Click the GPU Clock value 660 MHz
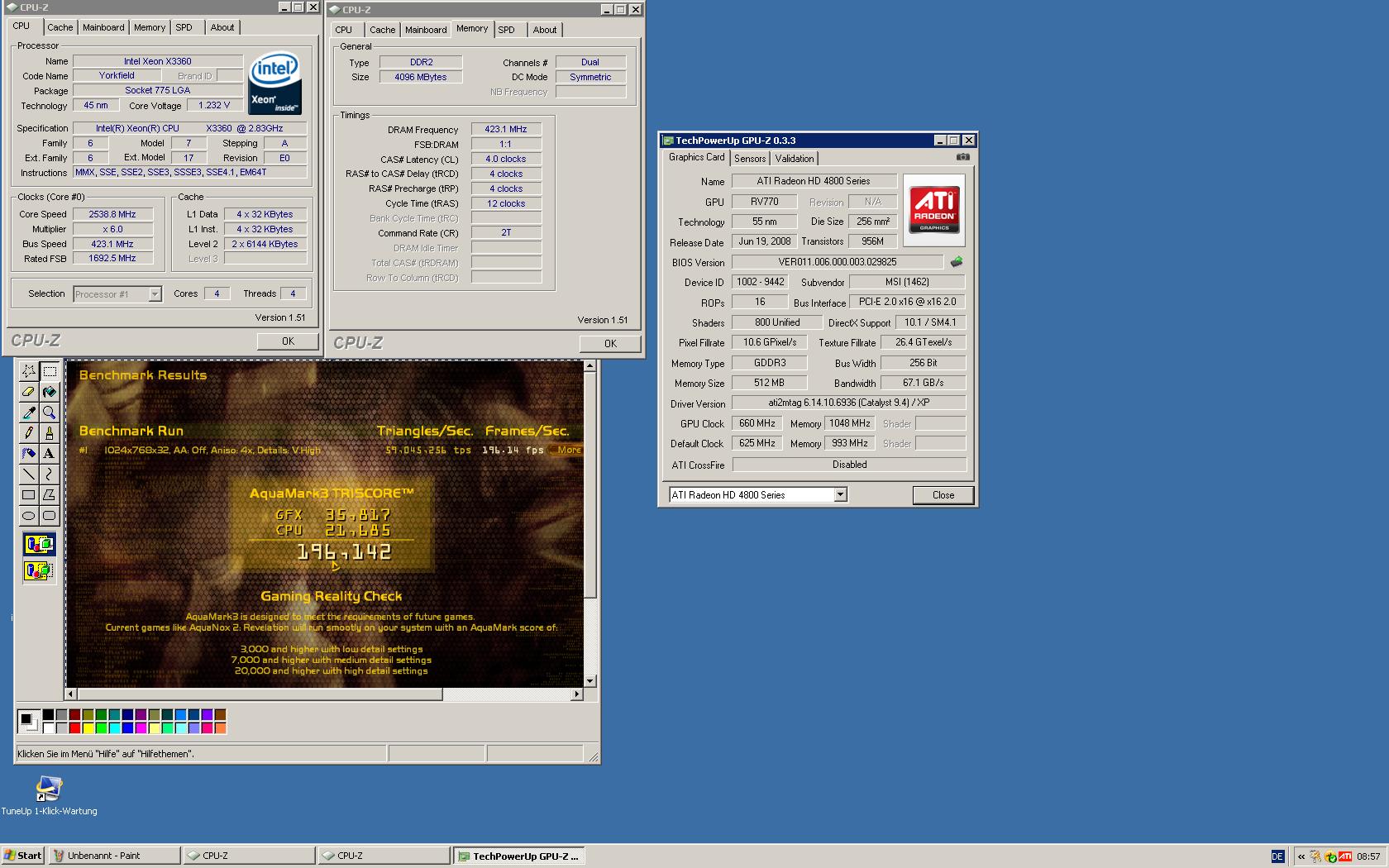 pyautogui.click(x=757, y=423)
